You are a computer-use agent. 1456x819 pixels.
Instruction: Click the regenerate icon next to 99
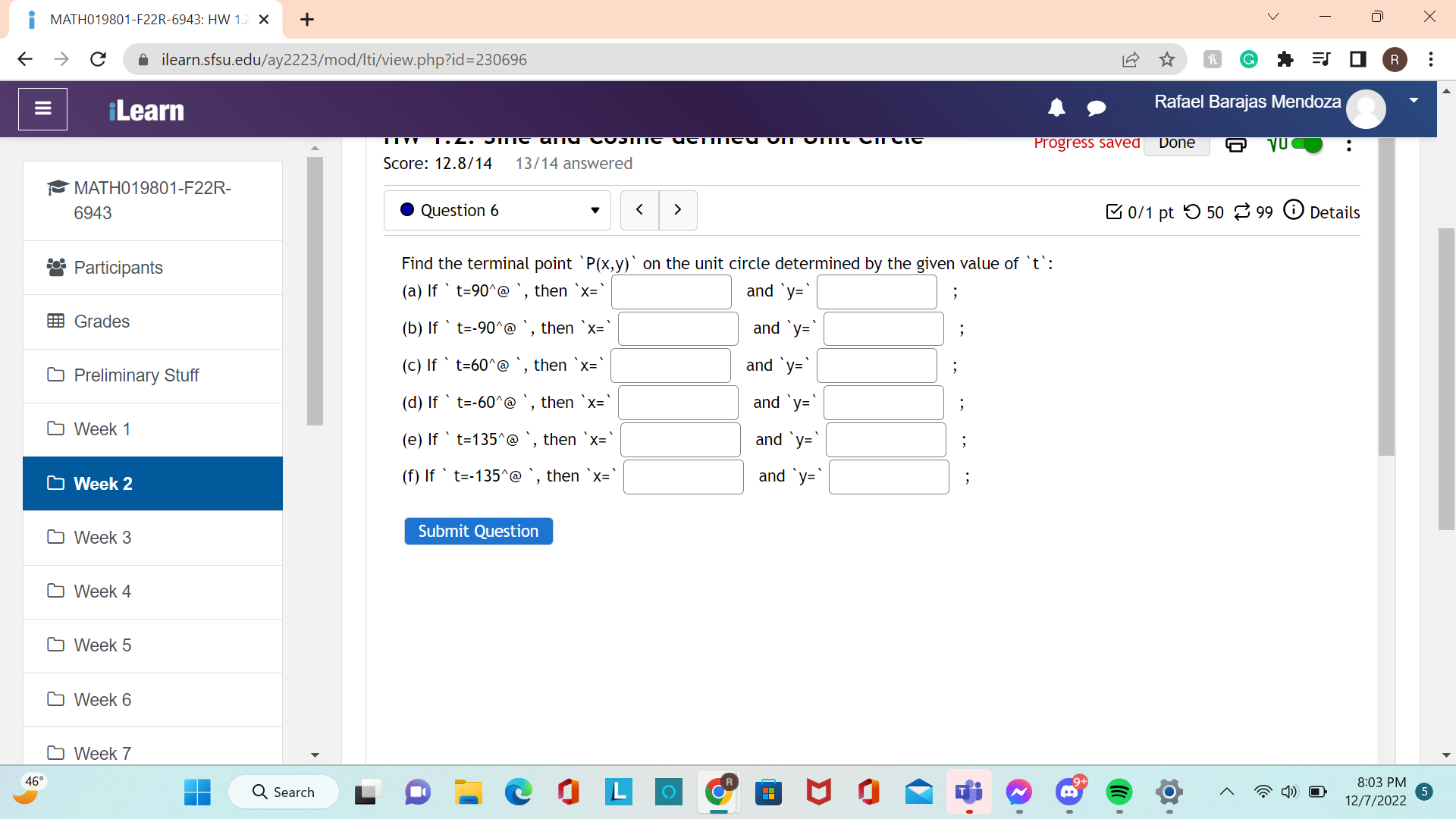click(1241, 212)
